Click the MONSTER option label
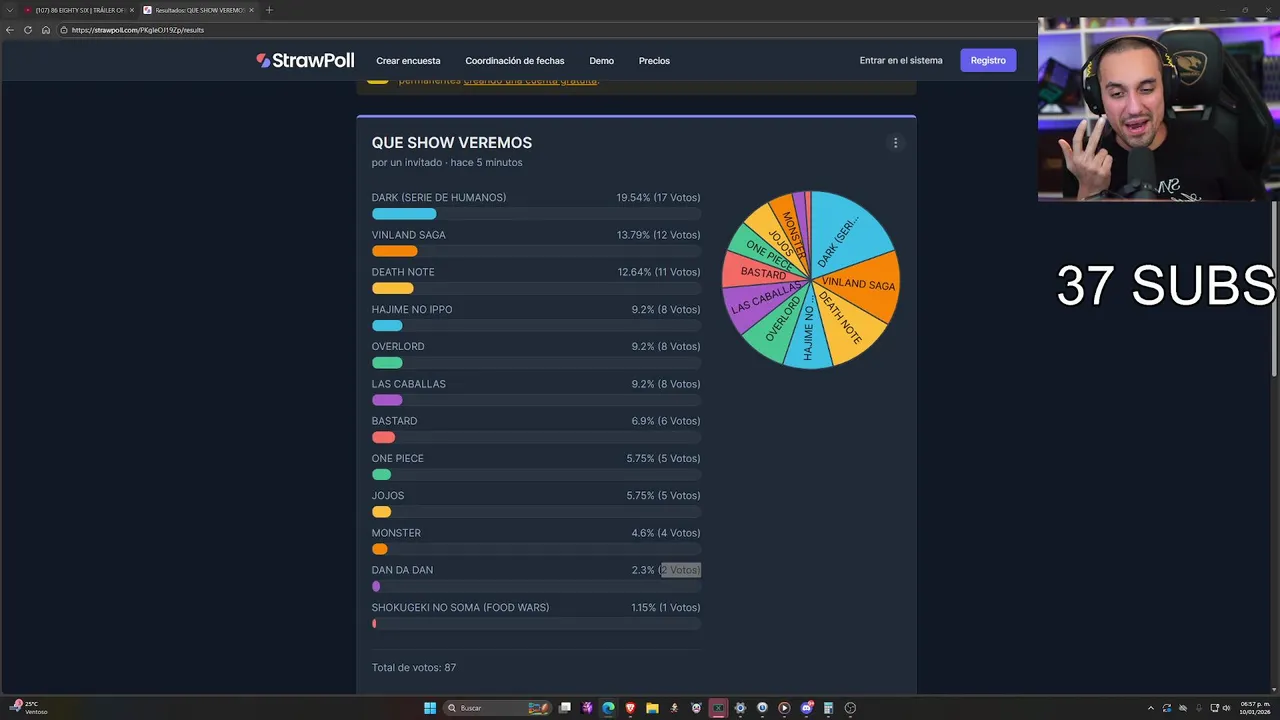1280x720 pixels. (x=396, y=533)
